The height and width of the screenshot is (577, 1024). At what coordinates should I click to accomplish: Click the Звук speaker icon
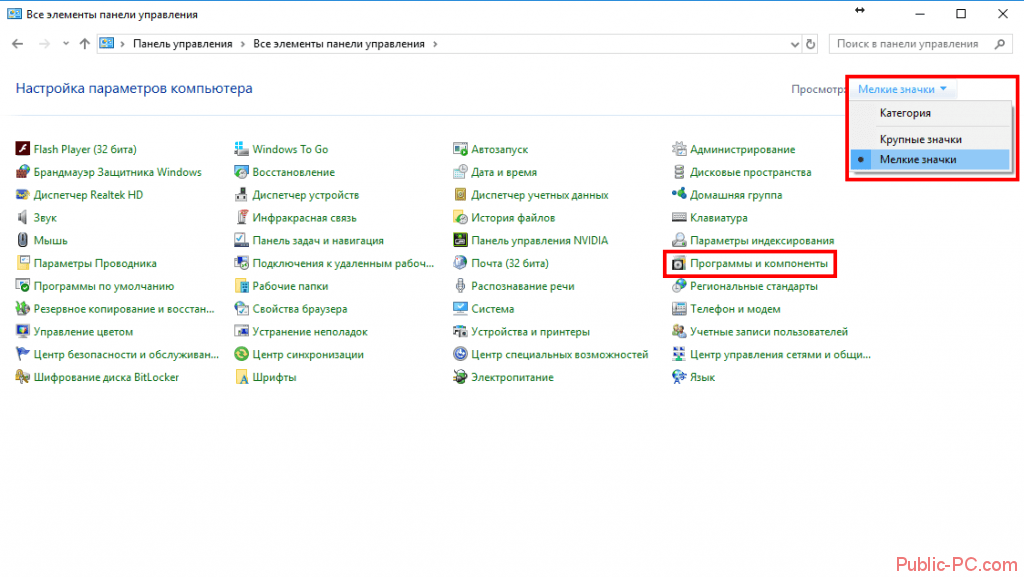click(x=23, y=218)
